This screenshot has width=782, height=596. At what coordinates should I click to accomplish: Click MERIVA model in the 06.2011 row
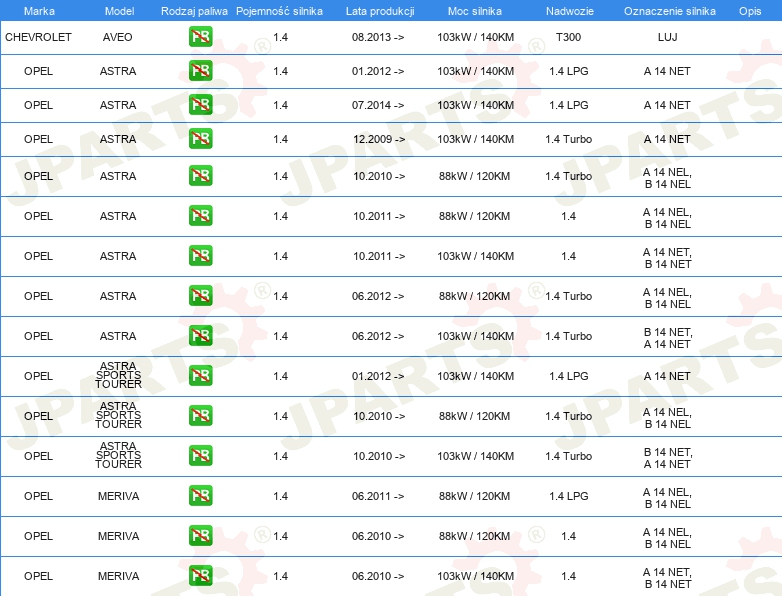(x=118, y=496)
